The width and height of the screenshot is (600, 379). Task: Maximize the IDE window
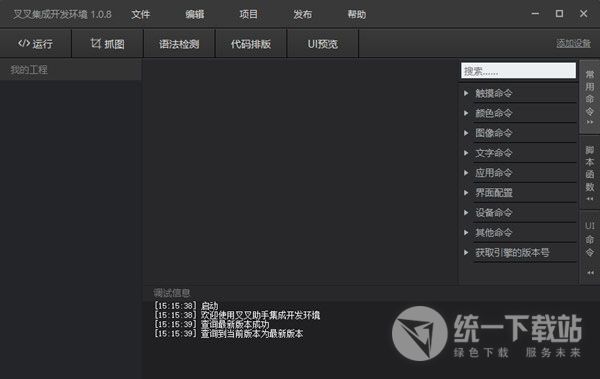[x=559, y=14]
